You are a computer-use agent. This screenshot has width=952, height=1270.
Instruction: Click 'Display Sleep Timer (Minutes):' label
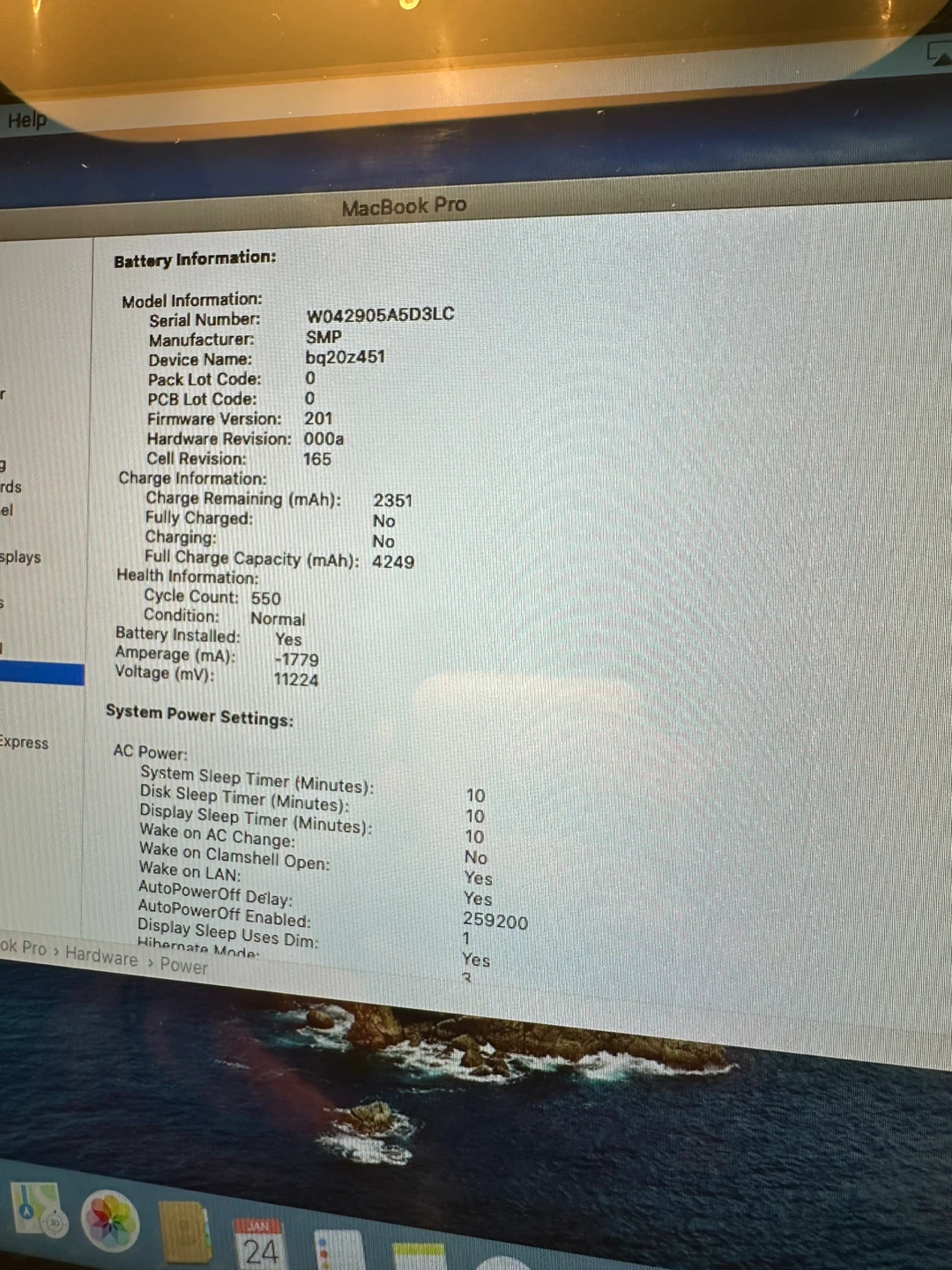coord(256,819)
